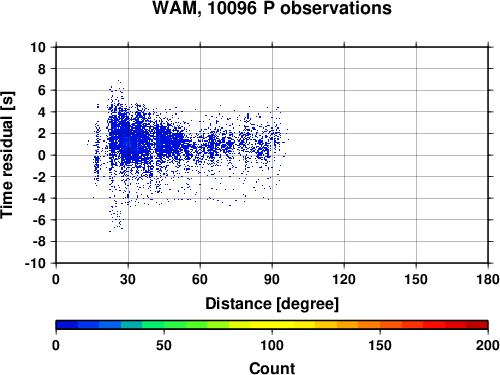The height and width of the screenshot is (375, 500).
Task: Click the Count colorbar label
Action: 272,368
